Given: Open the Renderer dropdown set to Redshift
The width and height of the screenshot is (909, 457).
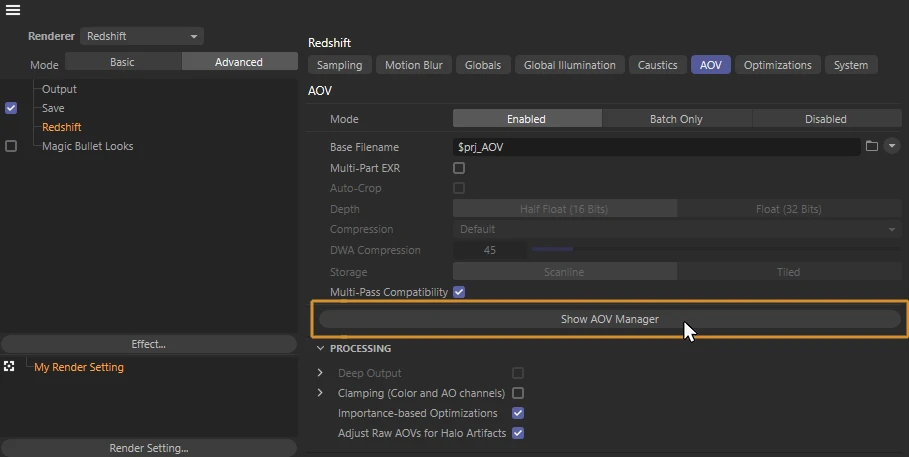Looking at the screenshot, I should 141,36.
